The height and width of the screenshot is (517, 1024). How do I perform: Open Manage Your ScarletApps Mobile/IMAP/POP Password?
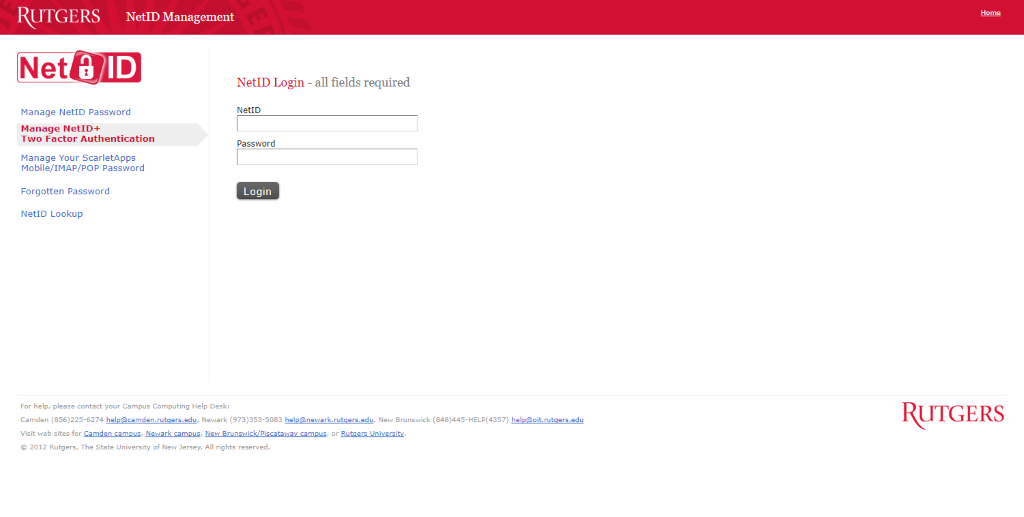(83, 163)
